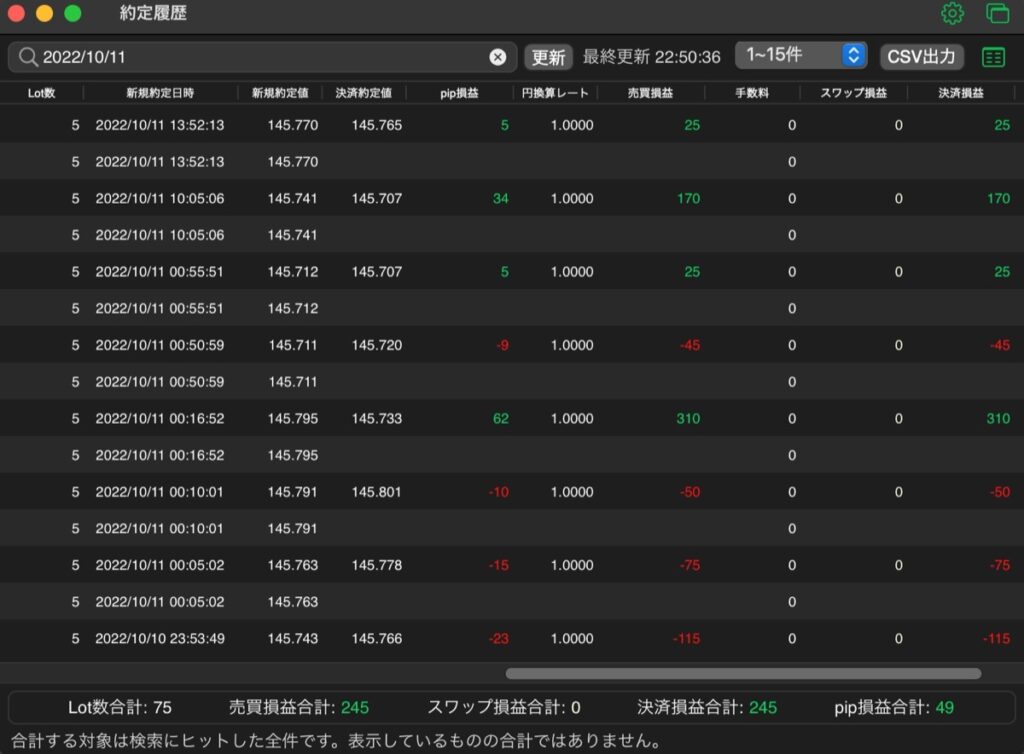
Task: Focus the search field containing 2022/10/11
Action: tap(263, 57)
